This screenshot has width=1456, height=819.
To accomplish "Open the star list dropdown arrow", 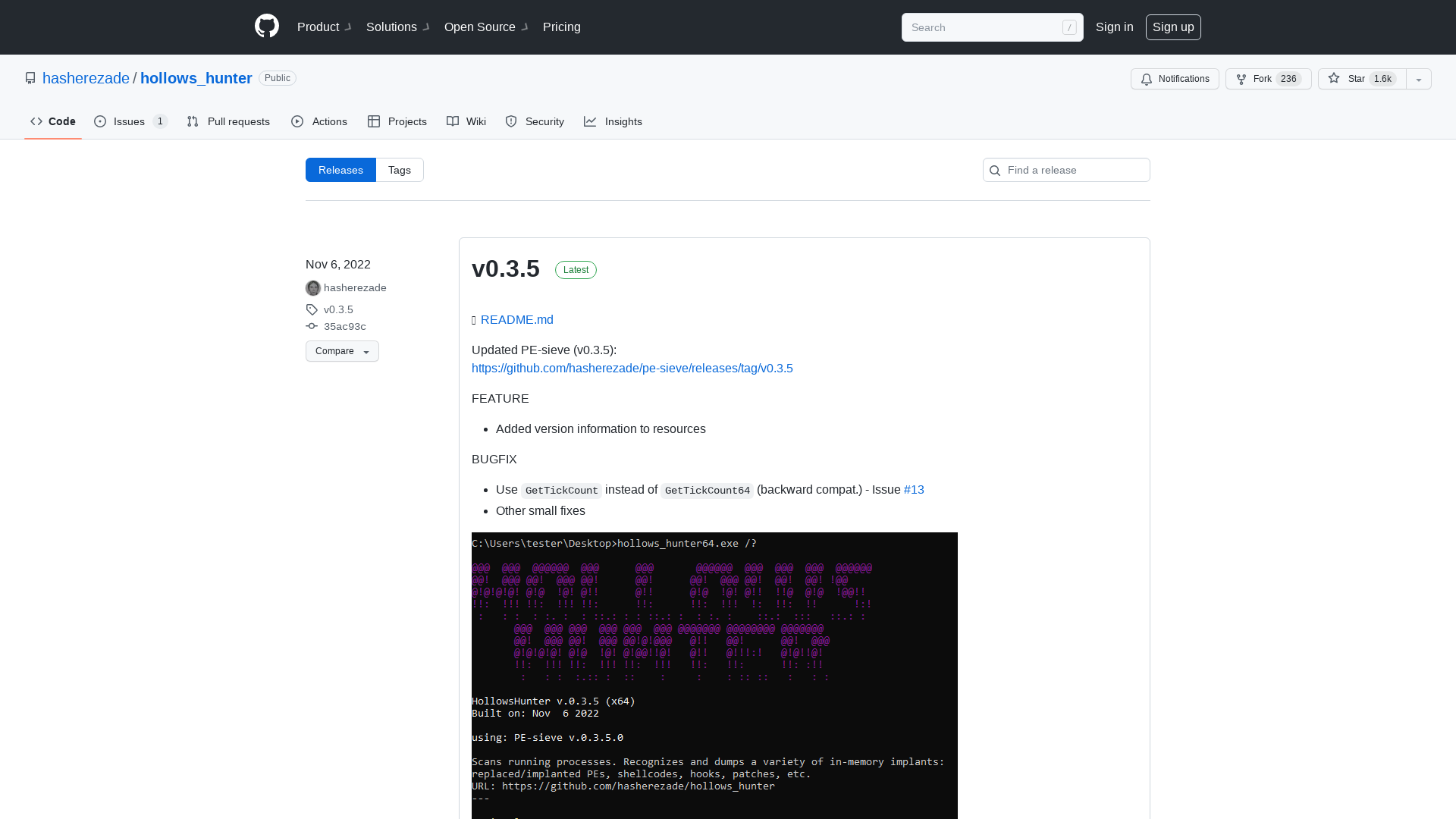I will (x=1419, y=79).
